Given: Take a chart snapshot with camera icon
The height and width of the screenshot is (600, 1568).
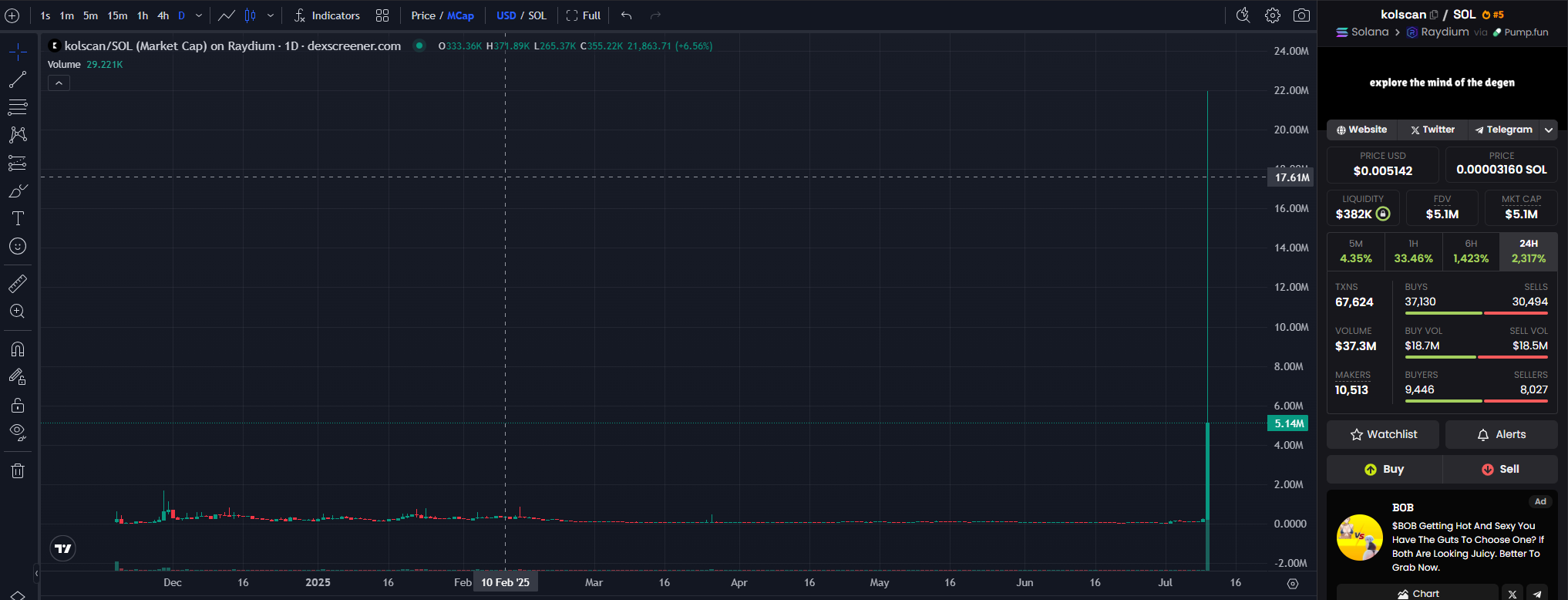Looking at the screenshot, I should click(1301, 15).
